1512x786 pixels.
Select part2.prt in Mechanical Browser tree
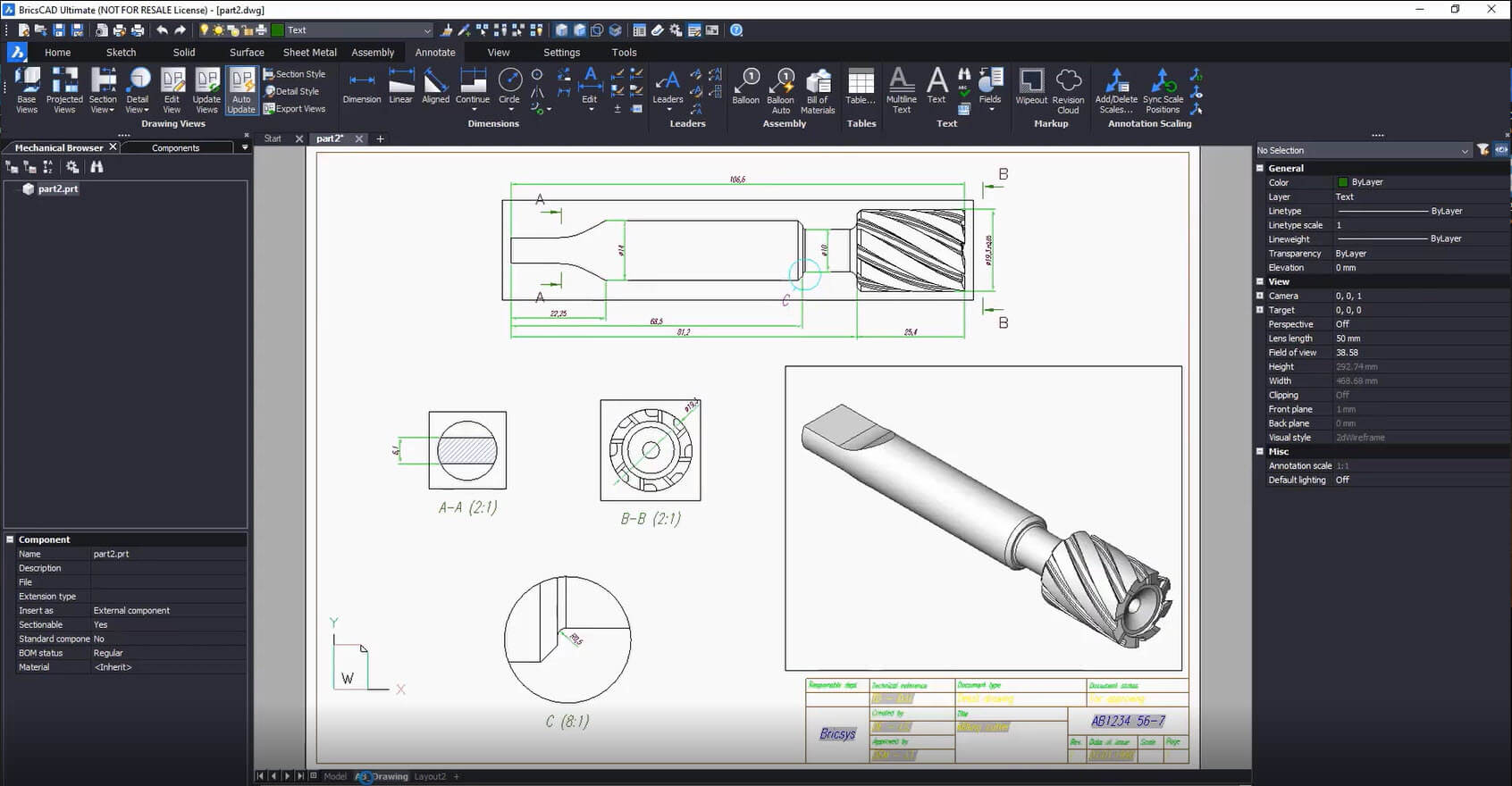pos(57,189)
